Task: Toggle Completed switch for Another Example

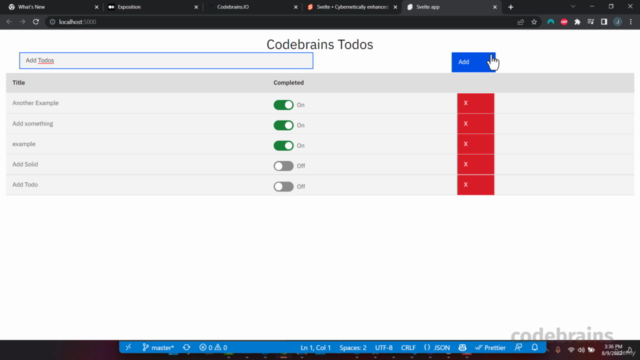Action: 283,105
